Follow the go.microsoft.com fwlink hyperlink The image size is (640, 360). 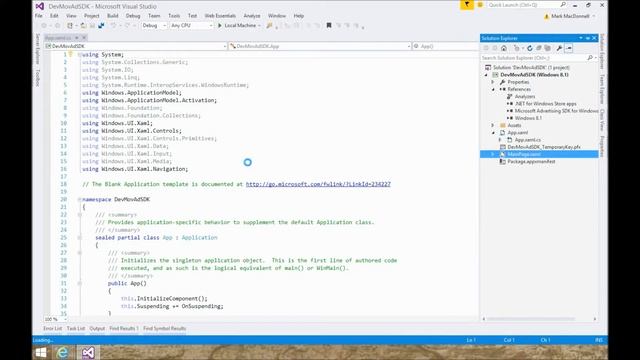click(318, 184)
